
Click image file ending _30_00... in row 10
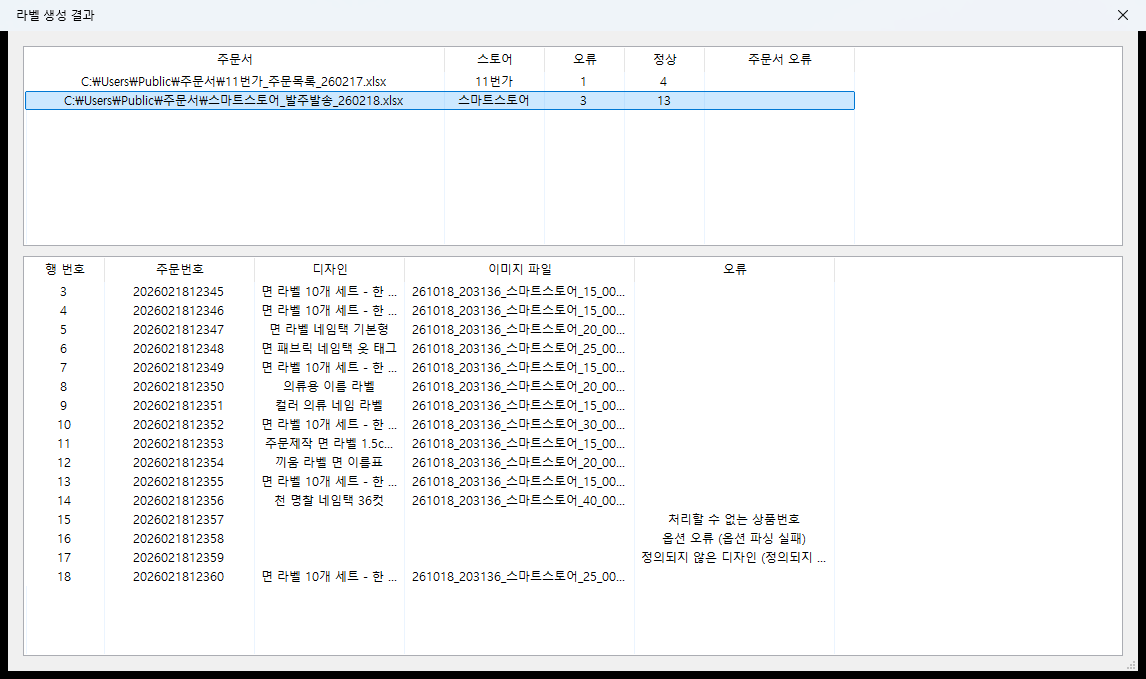click(x=518, y=425)
